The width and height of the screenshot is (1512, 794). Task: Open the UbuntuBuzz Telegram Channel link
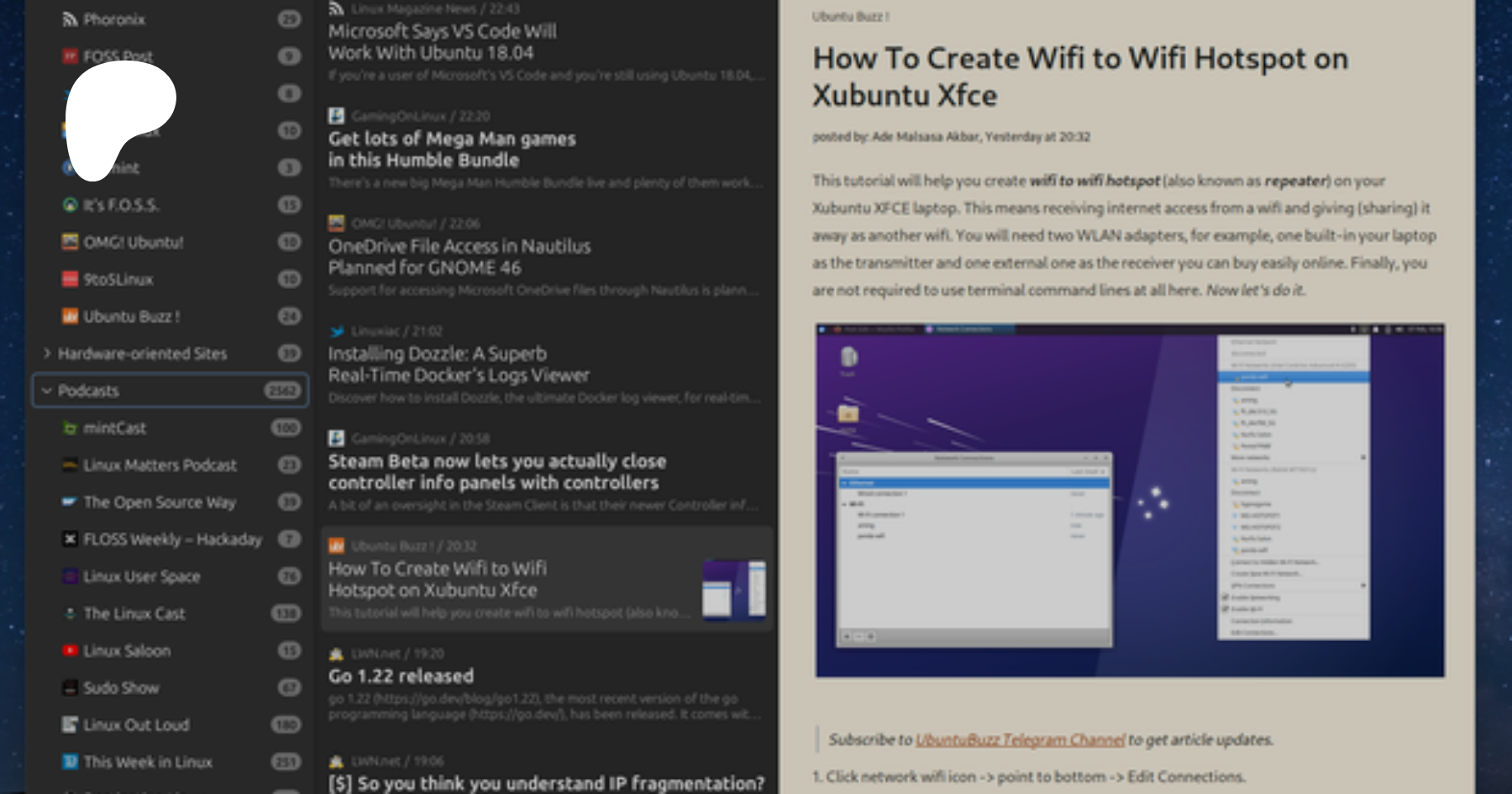1020,740
